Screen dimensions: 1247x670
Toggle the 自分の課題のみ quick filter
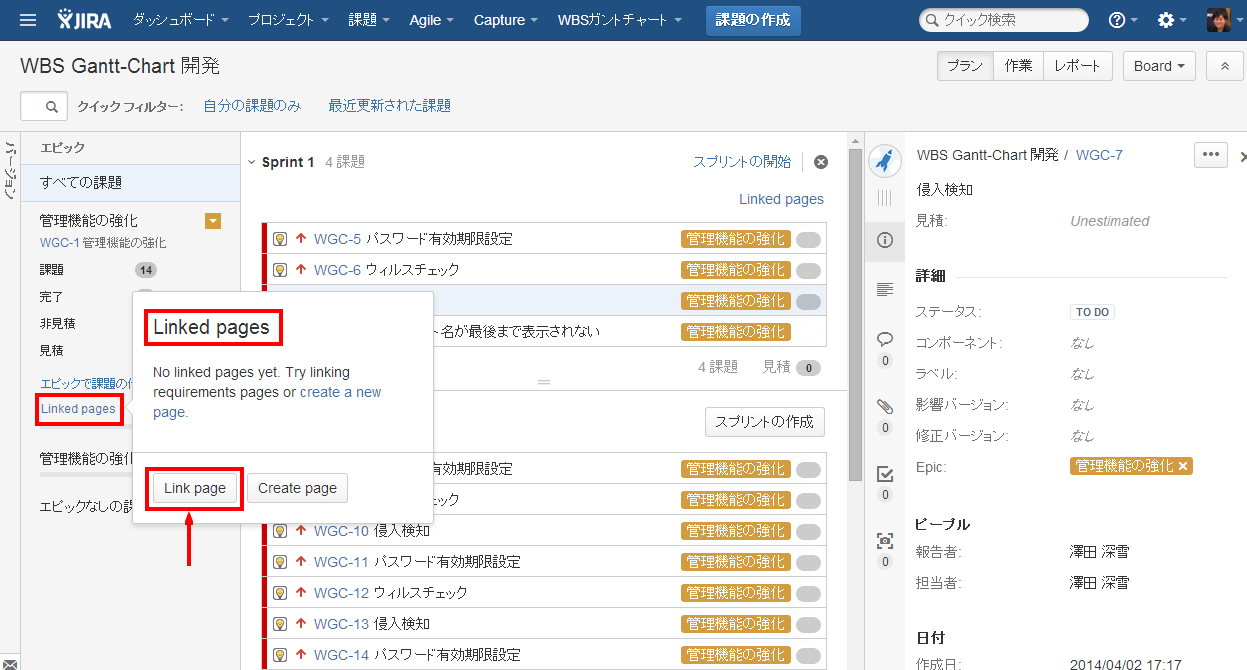pos(252,106)
